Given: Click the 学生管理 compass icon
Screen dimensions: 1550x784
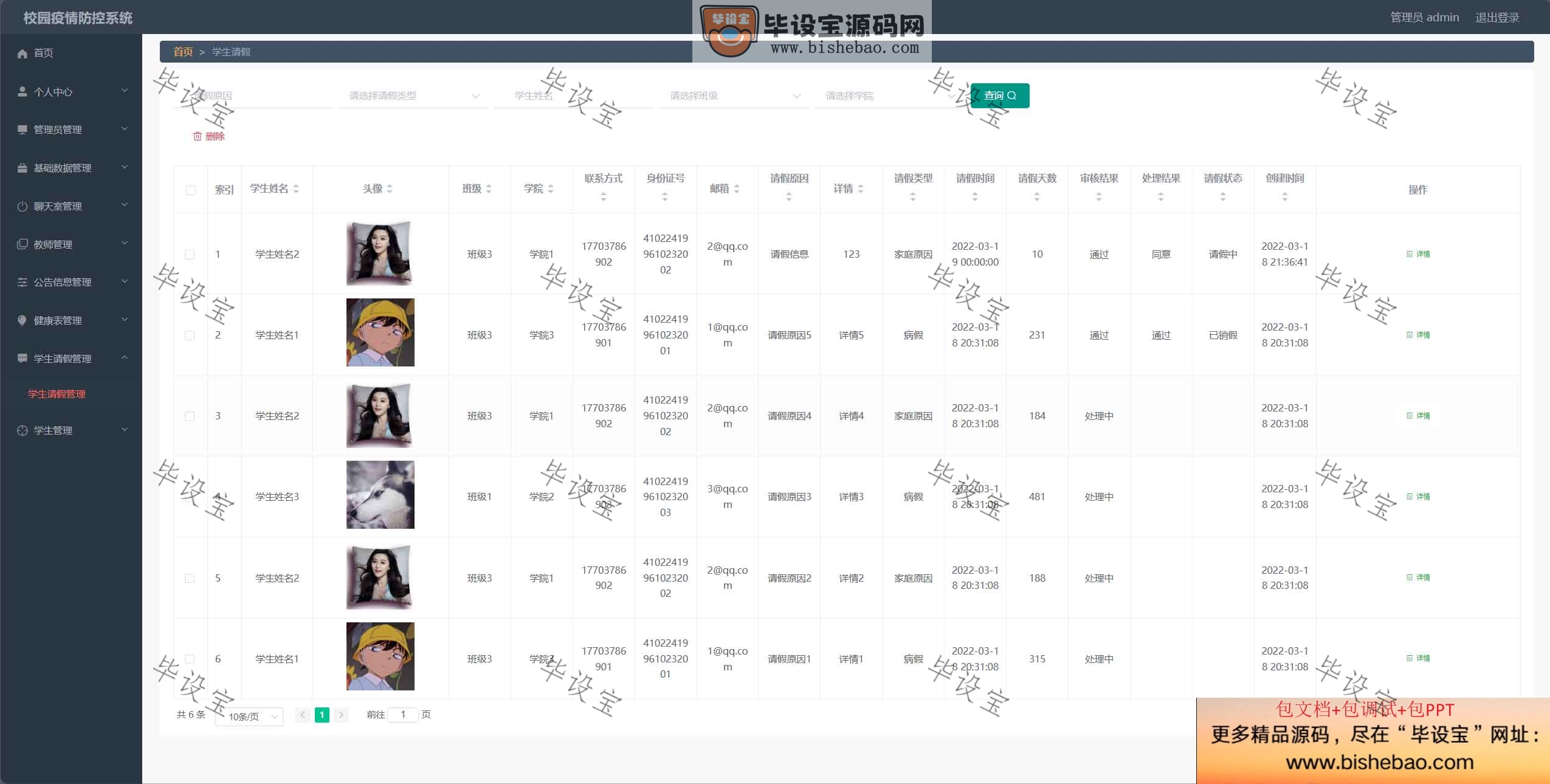Looking at the screenshot, I should coord(22,430).
